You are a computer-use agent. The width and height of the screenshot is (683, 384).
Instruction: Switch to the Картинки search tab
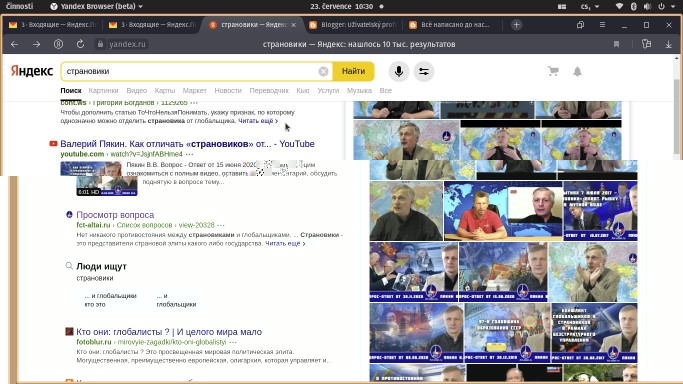point(103,91)
